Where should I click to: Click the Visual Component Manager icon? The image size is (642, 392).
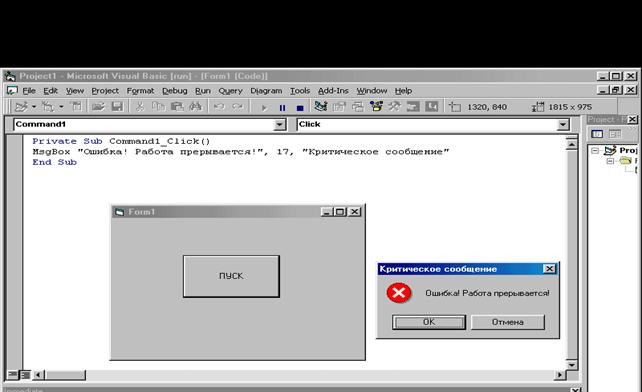(x=432, y=106)
